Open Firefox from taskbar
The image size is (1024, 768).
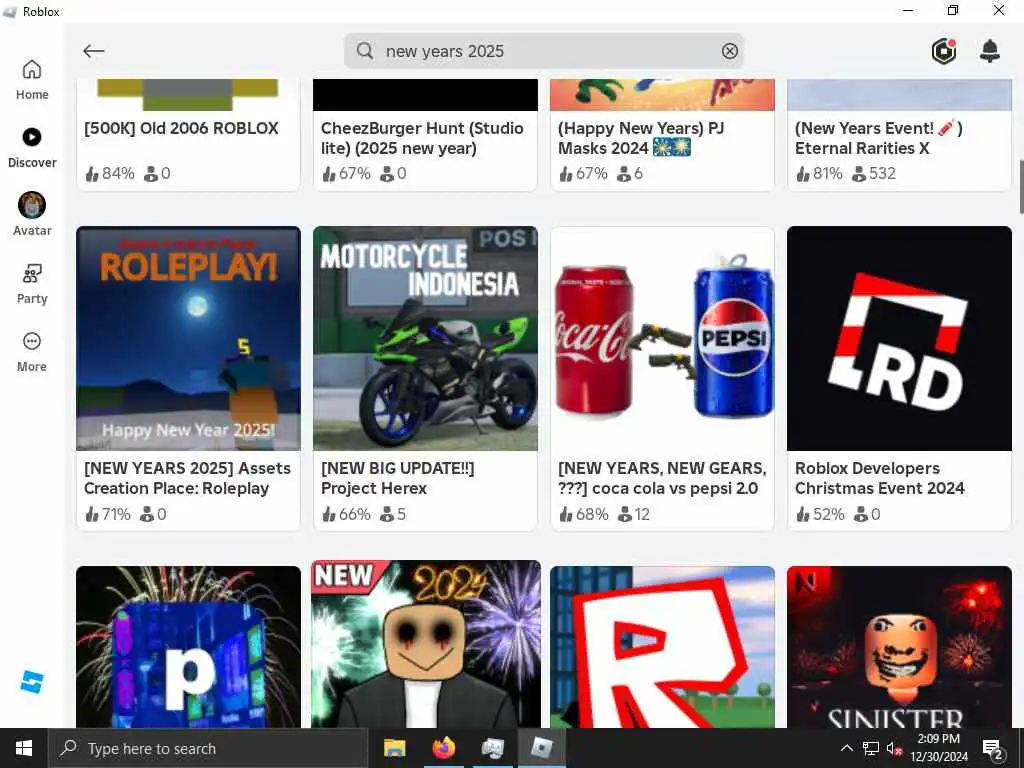coord(444,748)
